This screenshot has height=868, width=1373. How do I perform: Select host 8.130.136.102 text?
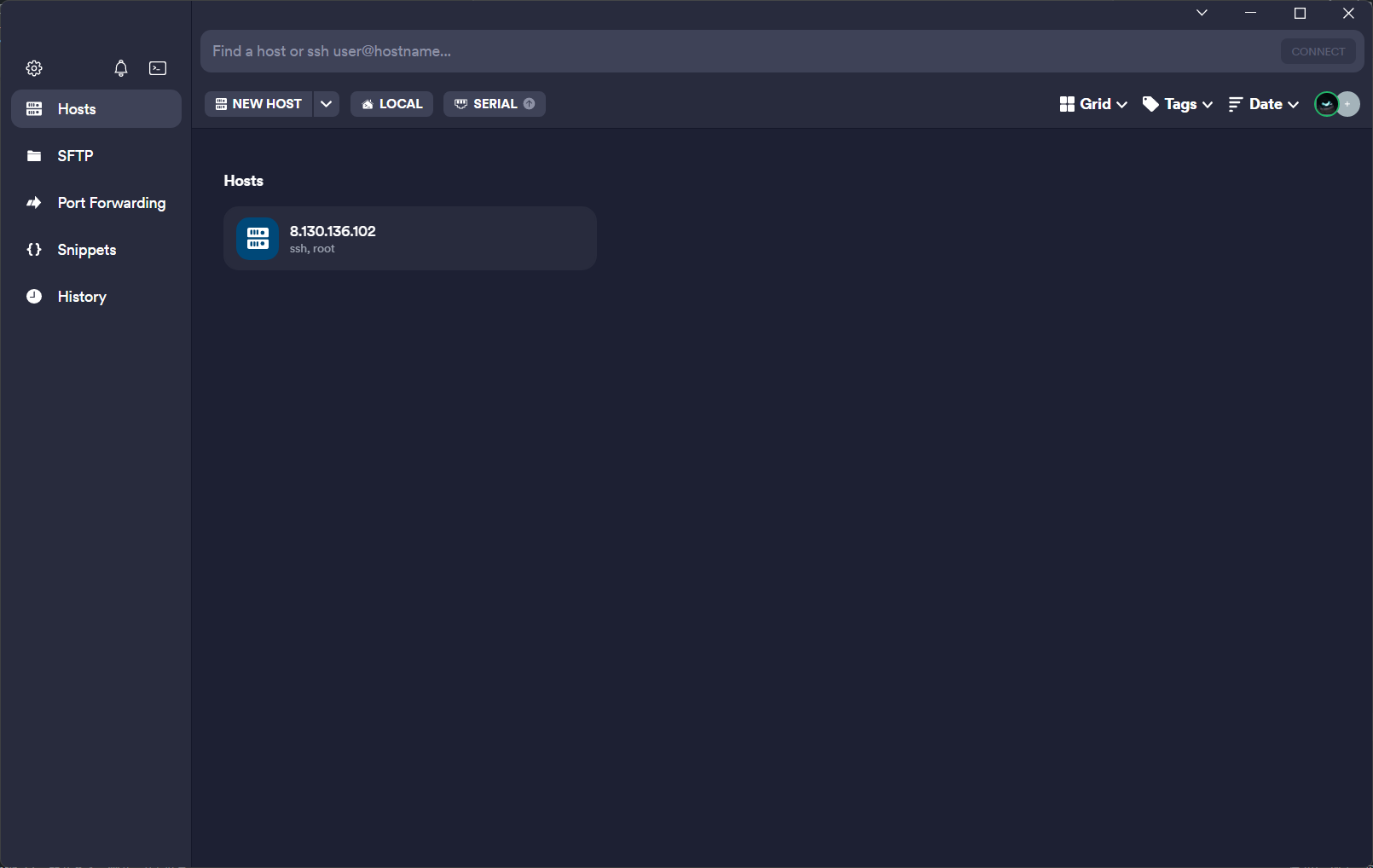(333, 231)
